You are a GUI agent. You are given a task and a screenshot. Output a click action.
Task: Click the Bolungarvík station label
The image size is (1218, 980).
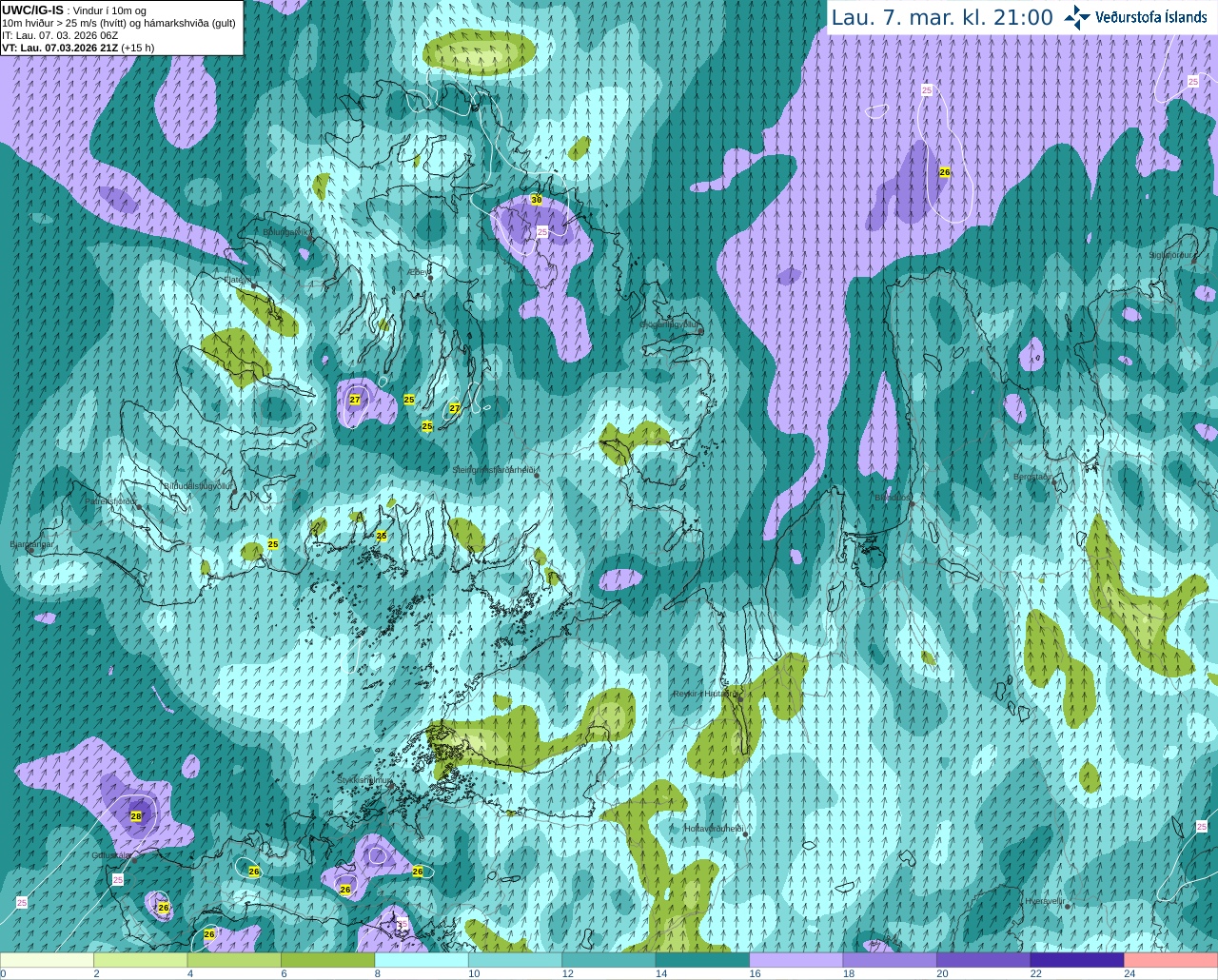[285, 231]
